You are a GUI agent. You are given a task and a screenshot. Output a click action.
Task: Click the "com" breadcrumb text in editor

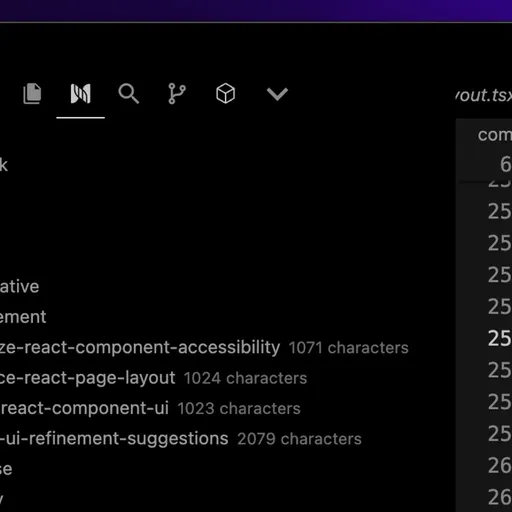(495, 135)
